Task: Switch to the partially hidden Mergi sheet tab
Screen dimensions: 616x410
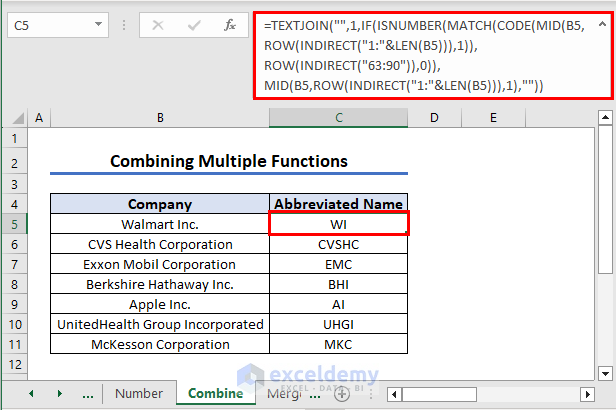Action: click(x=284, y=393)
